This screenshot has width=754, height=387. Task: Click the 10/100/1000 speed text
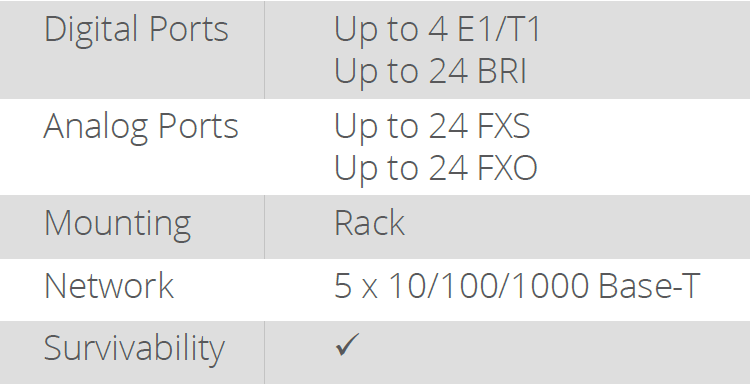(488, 286)
